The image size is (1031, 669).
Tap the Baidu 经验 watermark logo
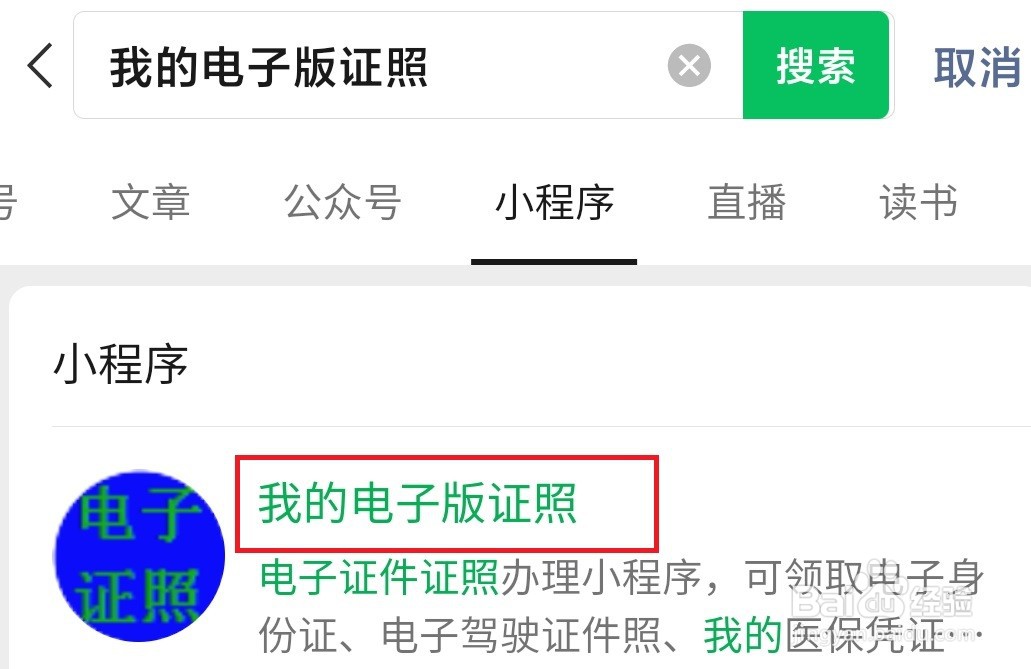[881, 597]
